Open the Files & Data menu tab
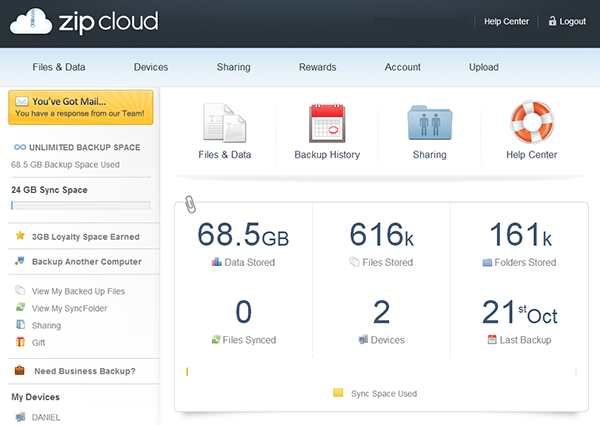The image size is (600, 425). [59, 67]
